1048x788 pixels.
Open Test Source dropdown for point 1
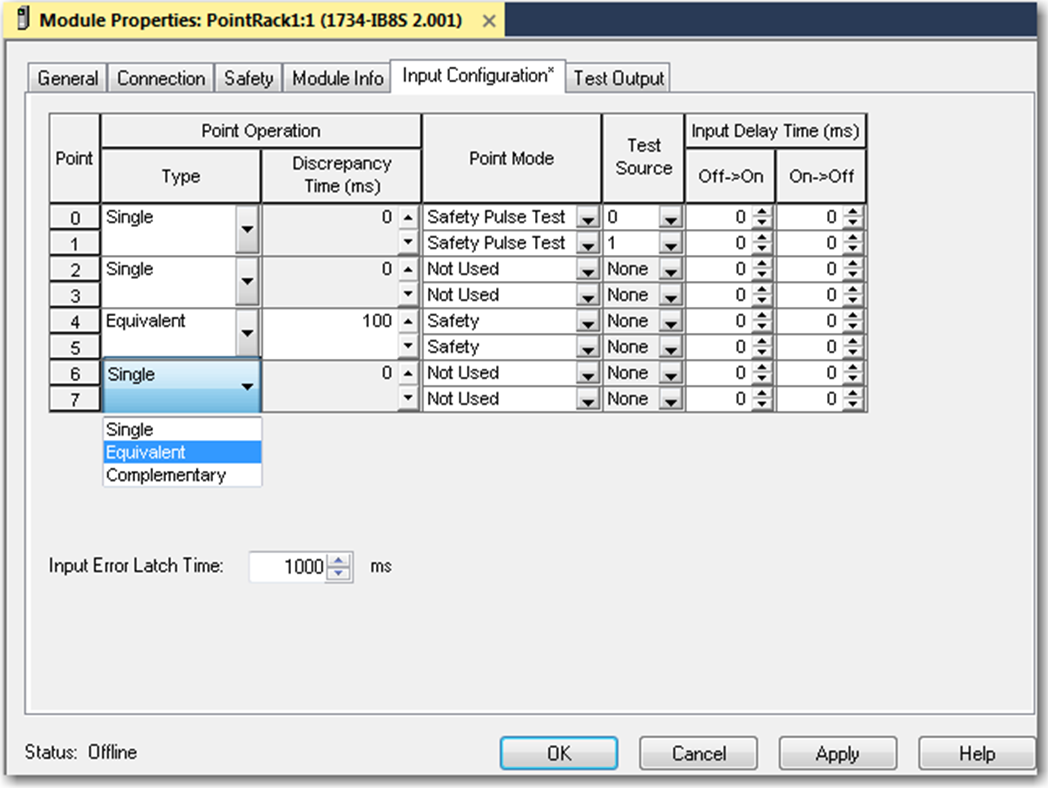pos(670,244)
